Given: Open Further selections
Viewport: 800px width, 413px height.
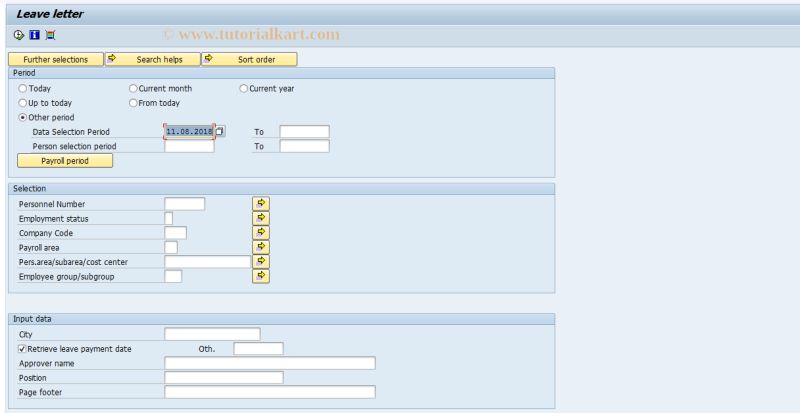Looking at the screenshot, I should point(56,59).
